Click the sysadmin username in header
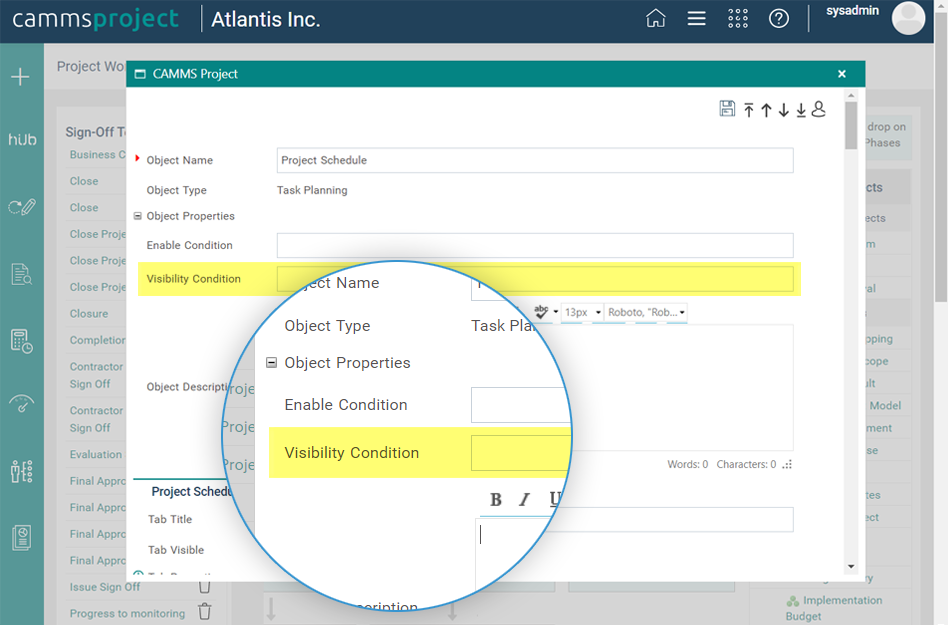Screen dimensions: 948x625 coord(852,10)
